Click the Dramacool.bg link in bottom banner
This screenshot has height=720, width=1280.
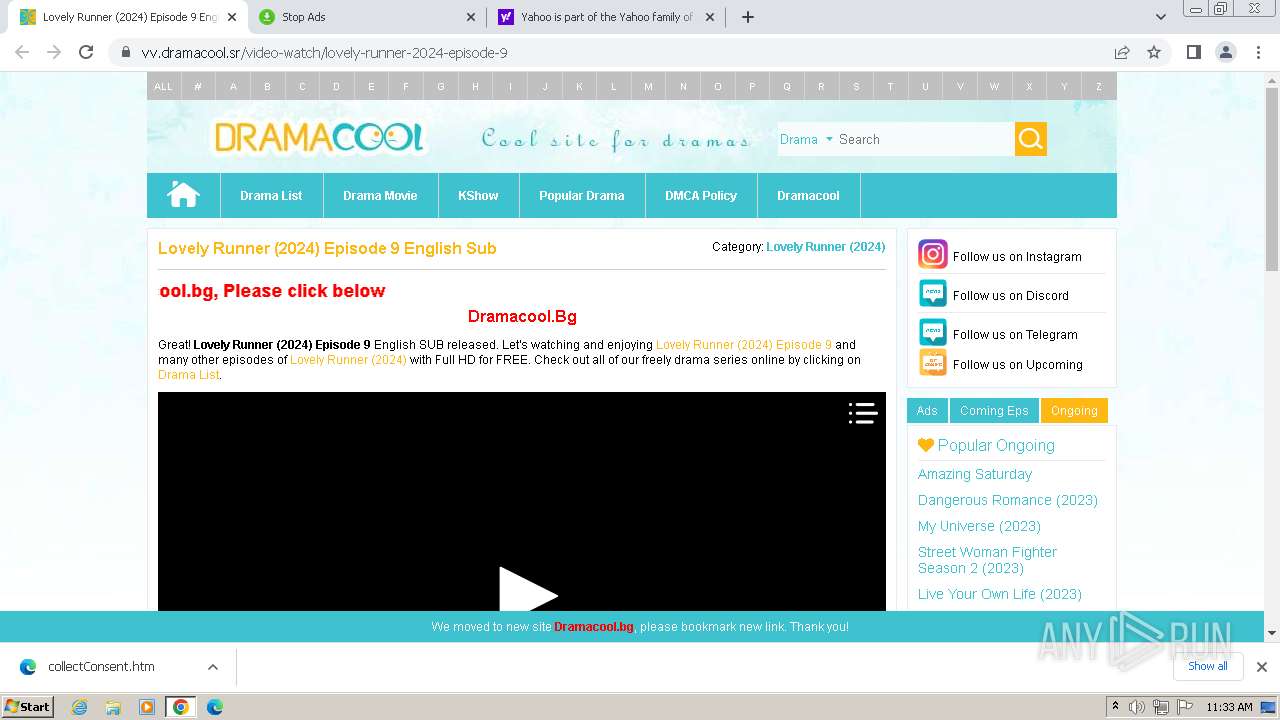[x=594, y=627]
